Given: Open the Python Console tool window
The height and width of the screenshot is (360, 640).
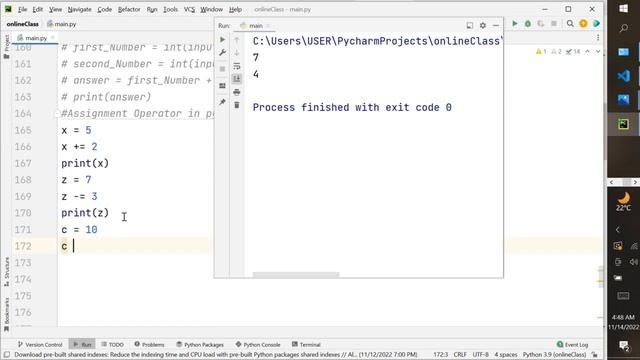Looking at the screenshot, I should click(x=258, y=344).
